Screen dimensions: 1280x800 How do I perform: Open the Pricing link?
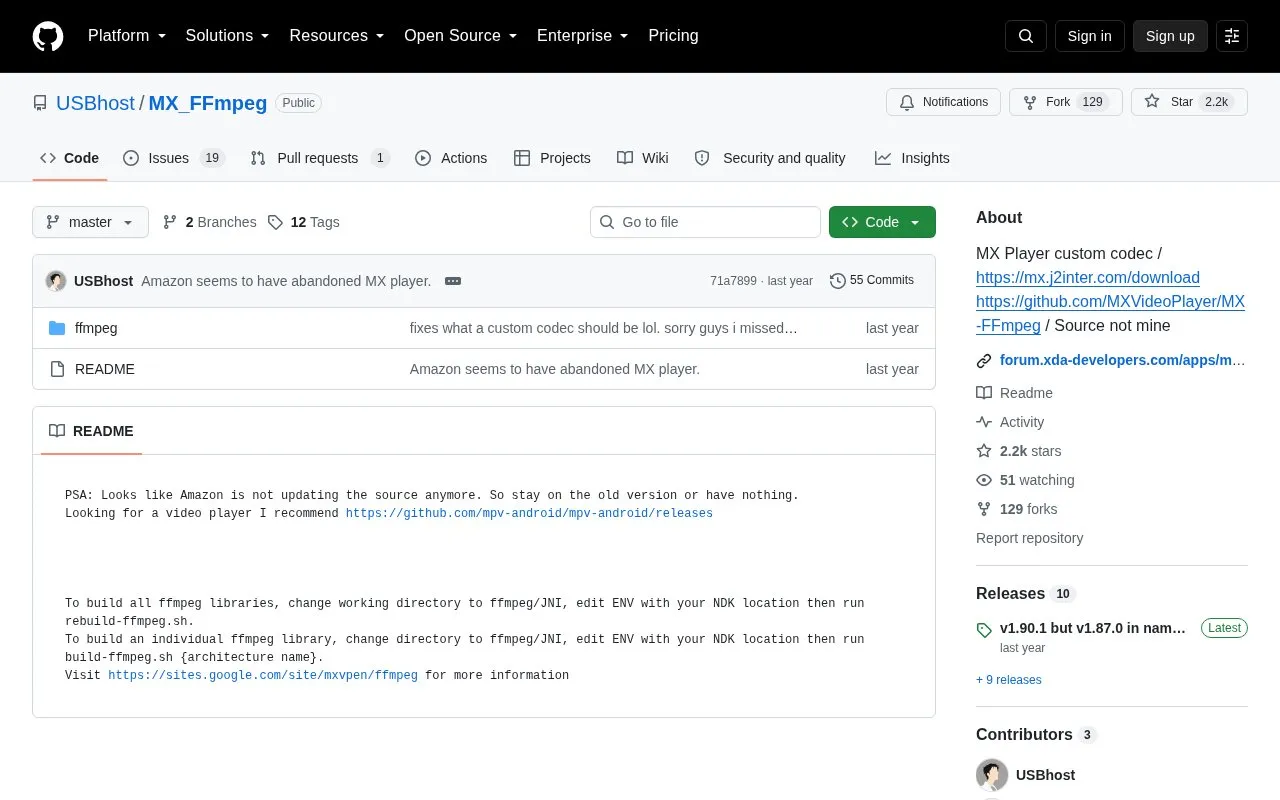673,36
